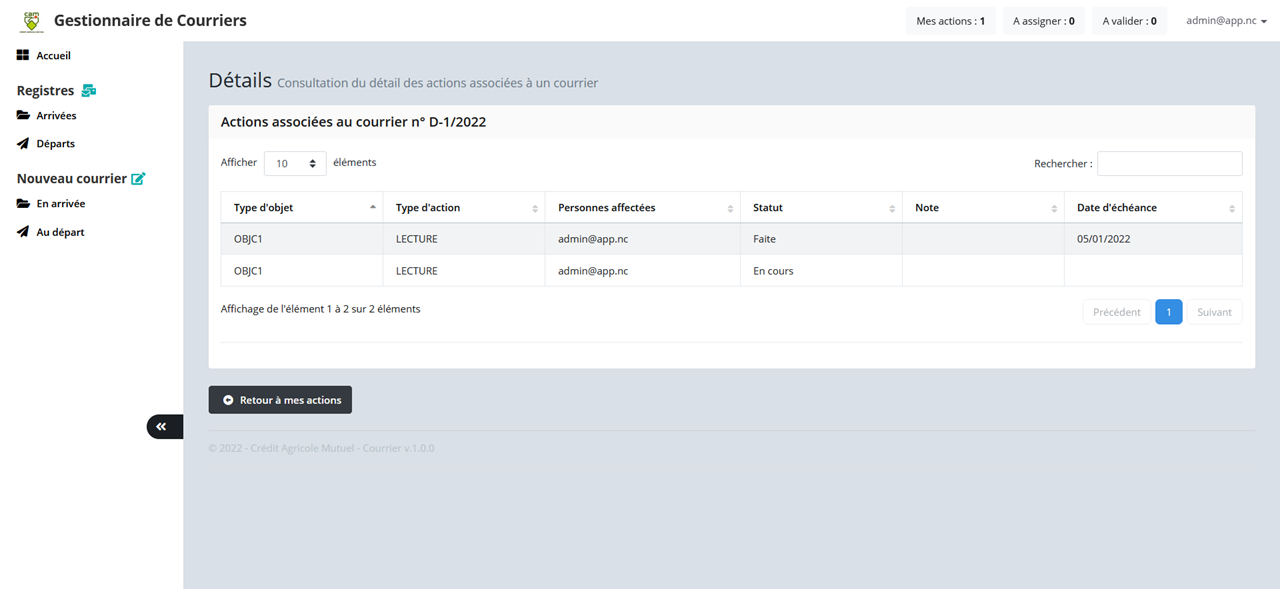Screen dimensions: 1280x589
Task: Open the Accueil dashboard page
Action: [x=53, y=56]
